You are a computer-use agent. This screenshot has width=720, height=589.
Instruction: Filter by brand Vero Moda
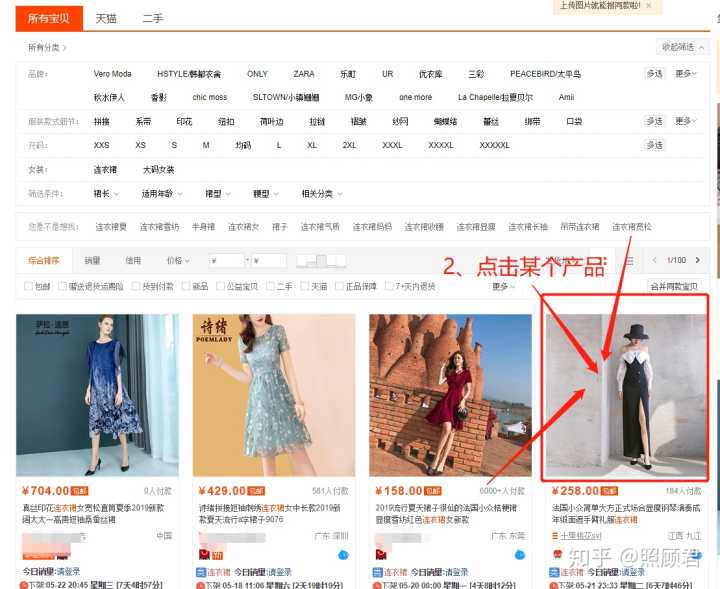click(x=112, y=74)
